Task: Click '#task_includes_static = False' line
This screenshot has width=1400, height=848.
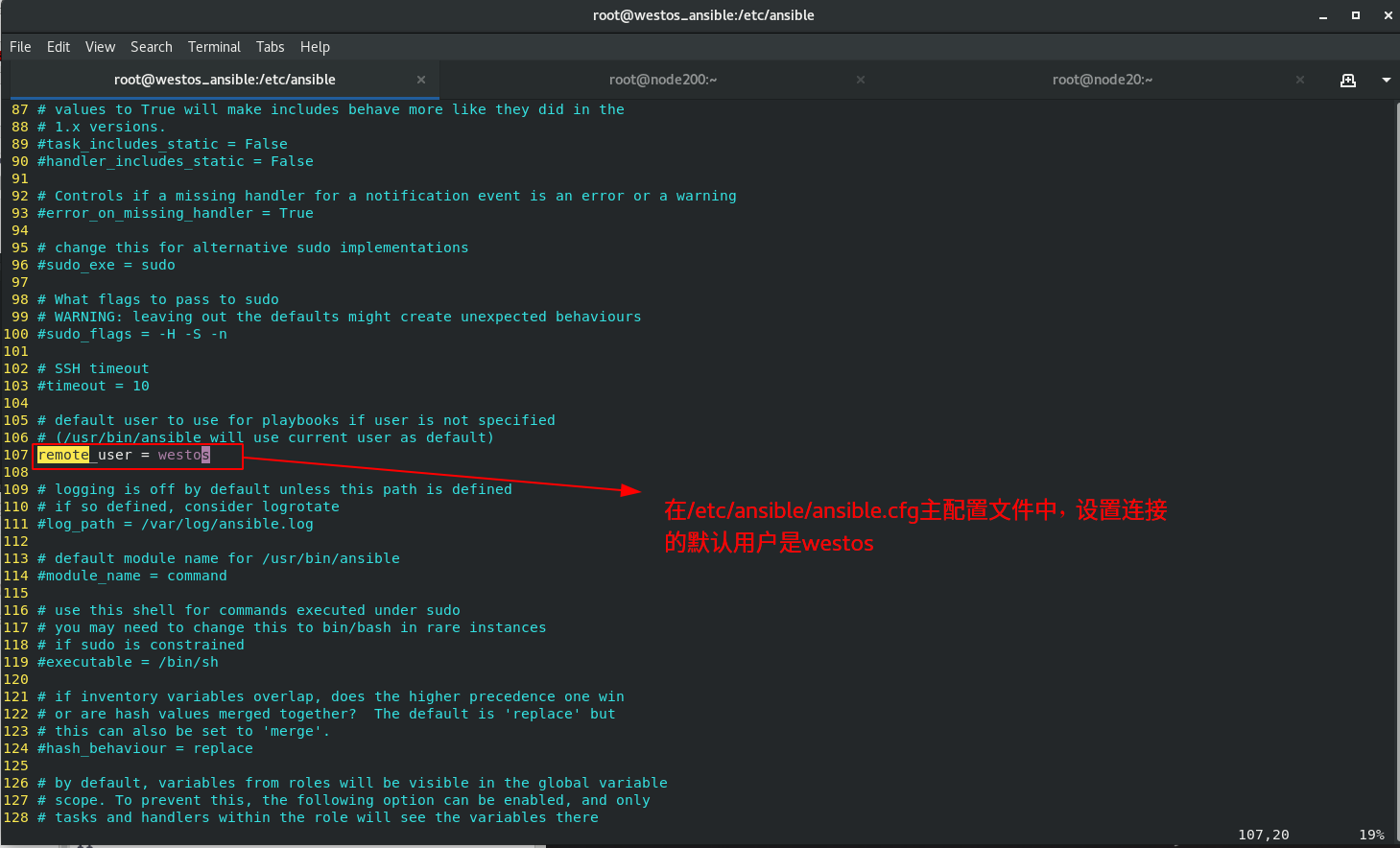Action: [162, 144]
